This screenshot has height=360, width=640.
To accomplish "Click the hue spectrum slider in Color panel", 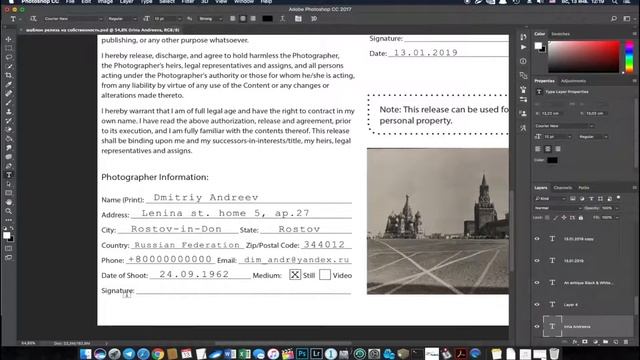I will [x=629, y=57].
